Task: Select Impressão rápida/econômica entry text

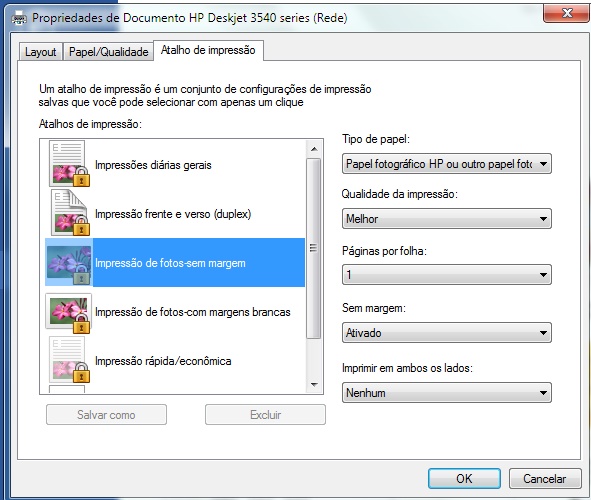Action: click(x=163, y=361)
